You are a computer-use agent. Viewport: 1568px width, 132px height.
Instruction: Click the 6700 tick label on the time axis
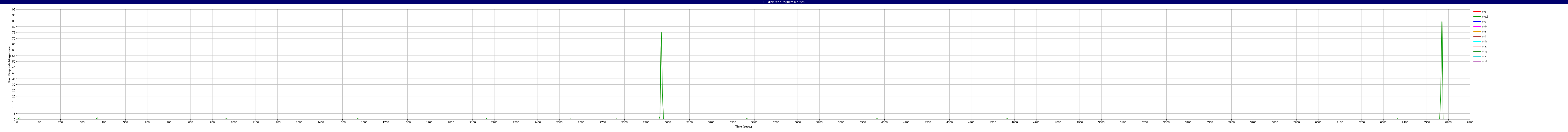click(x=1469, y=122)
